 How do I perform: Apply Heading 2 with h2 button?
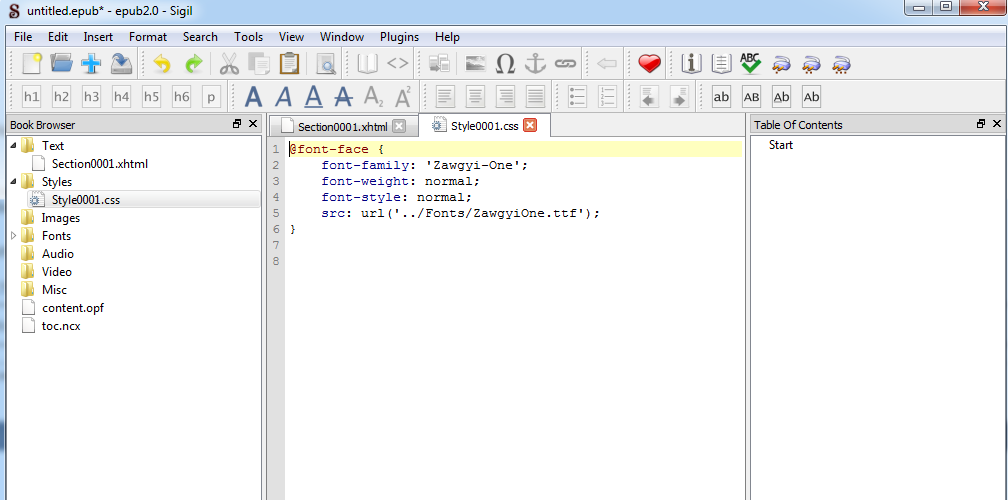tap(61, 97)
